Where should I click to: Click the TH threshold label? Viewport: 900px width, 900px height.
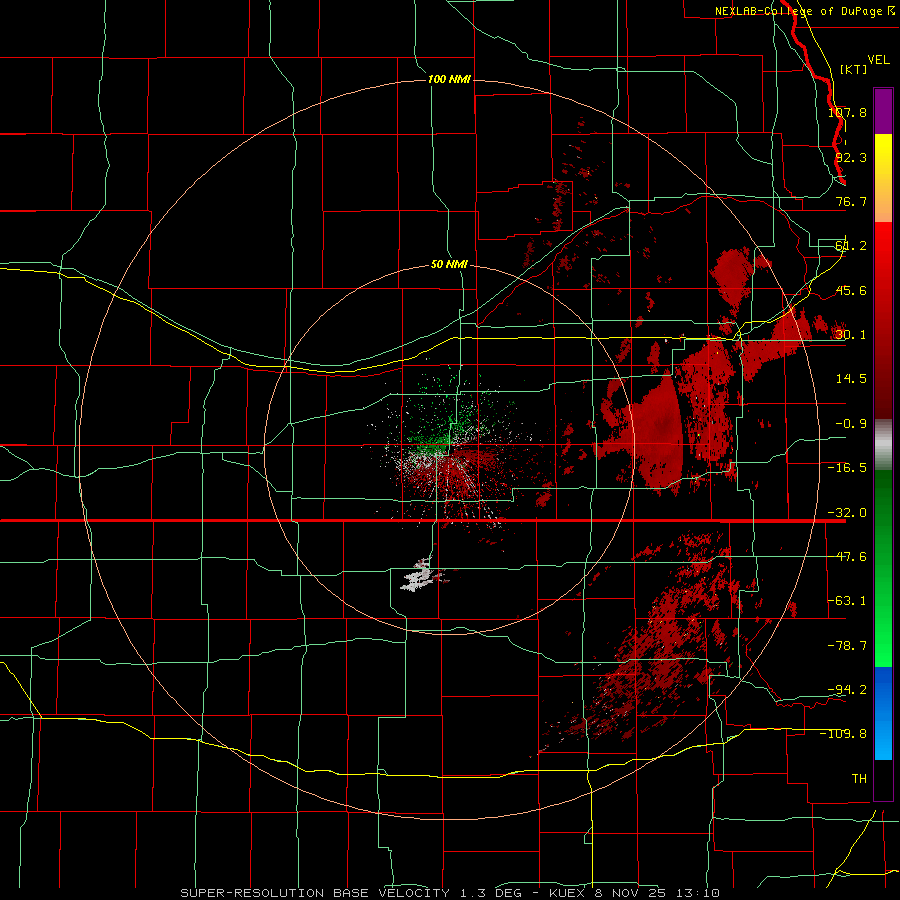pyautogui.click(x=859, y=778)
